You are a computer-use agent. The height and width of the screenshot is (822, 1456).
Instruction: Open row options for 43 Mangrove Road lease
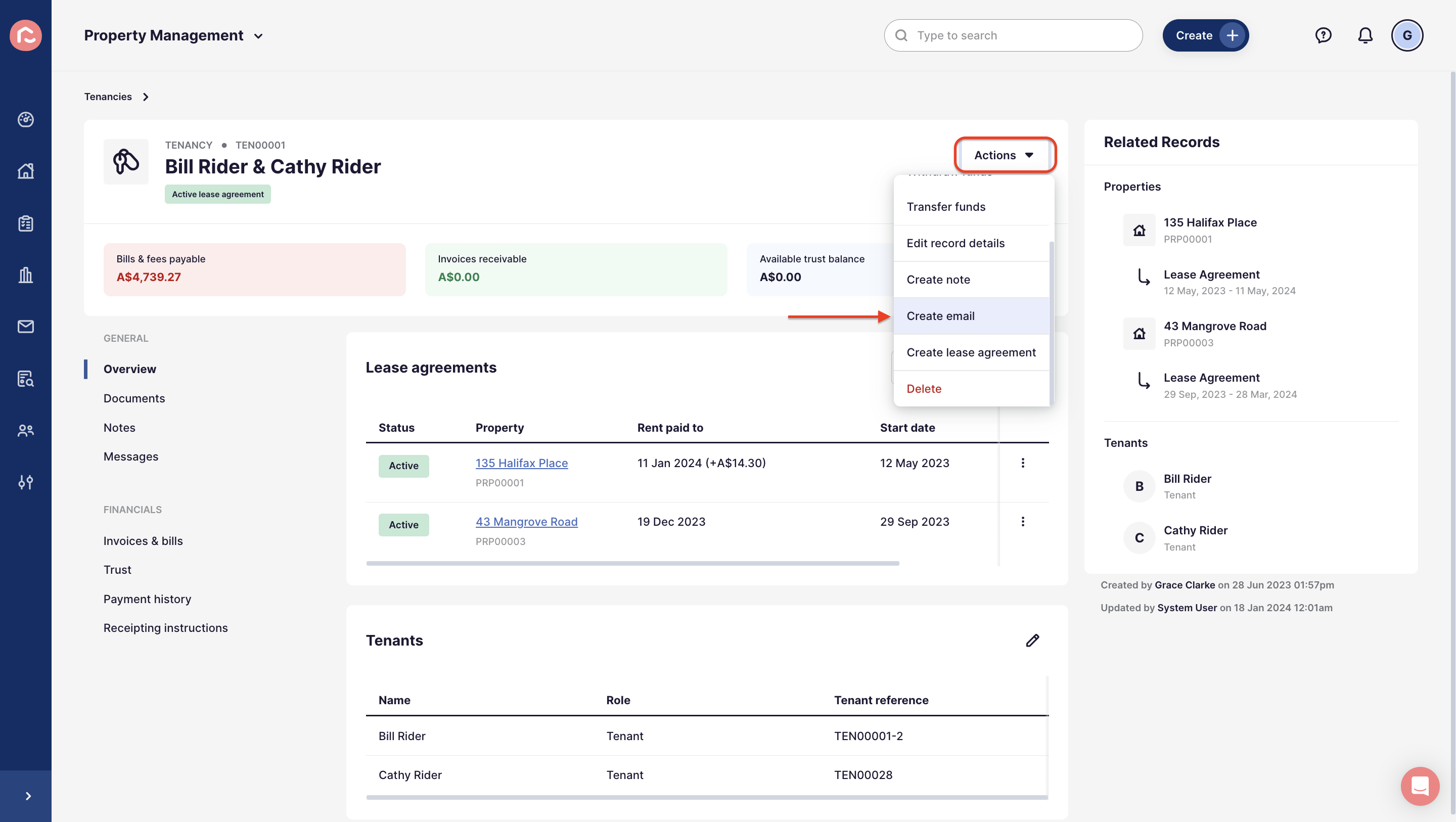pos(1022,521)
